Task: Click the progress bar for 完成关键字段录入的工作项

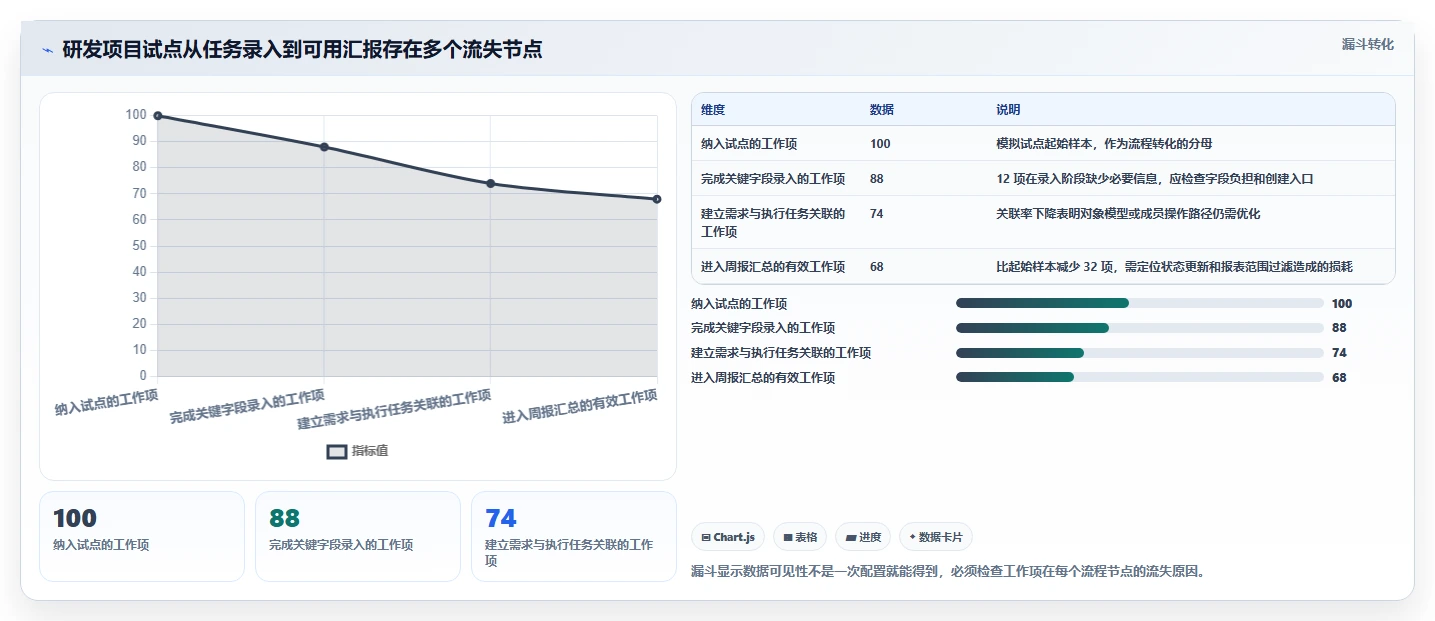Action: point(1140,328)
